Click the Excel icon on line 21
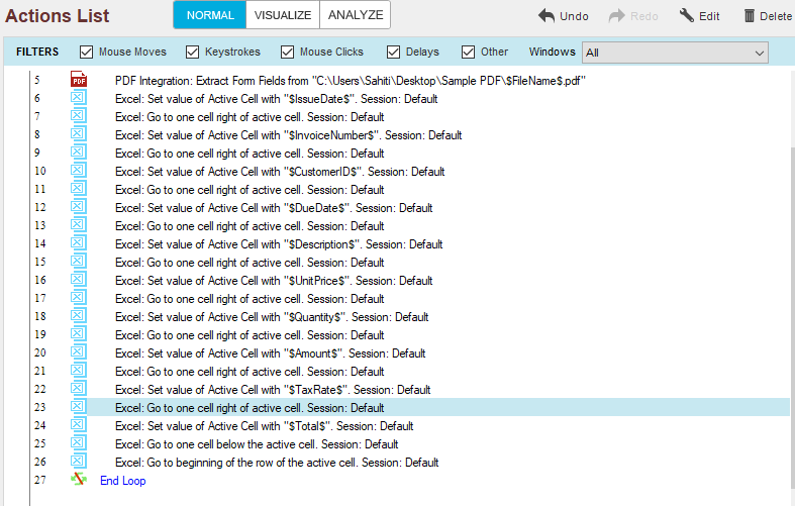 [78, 371]
